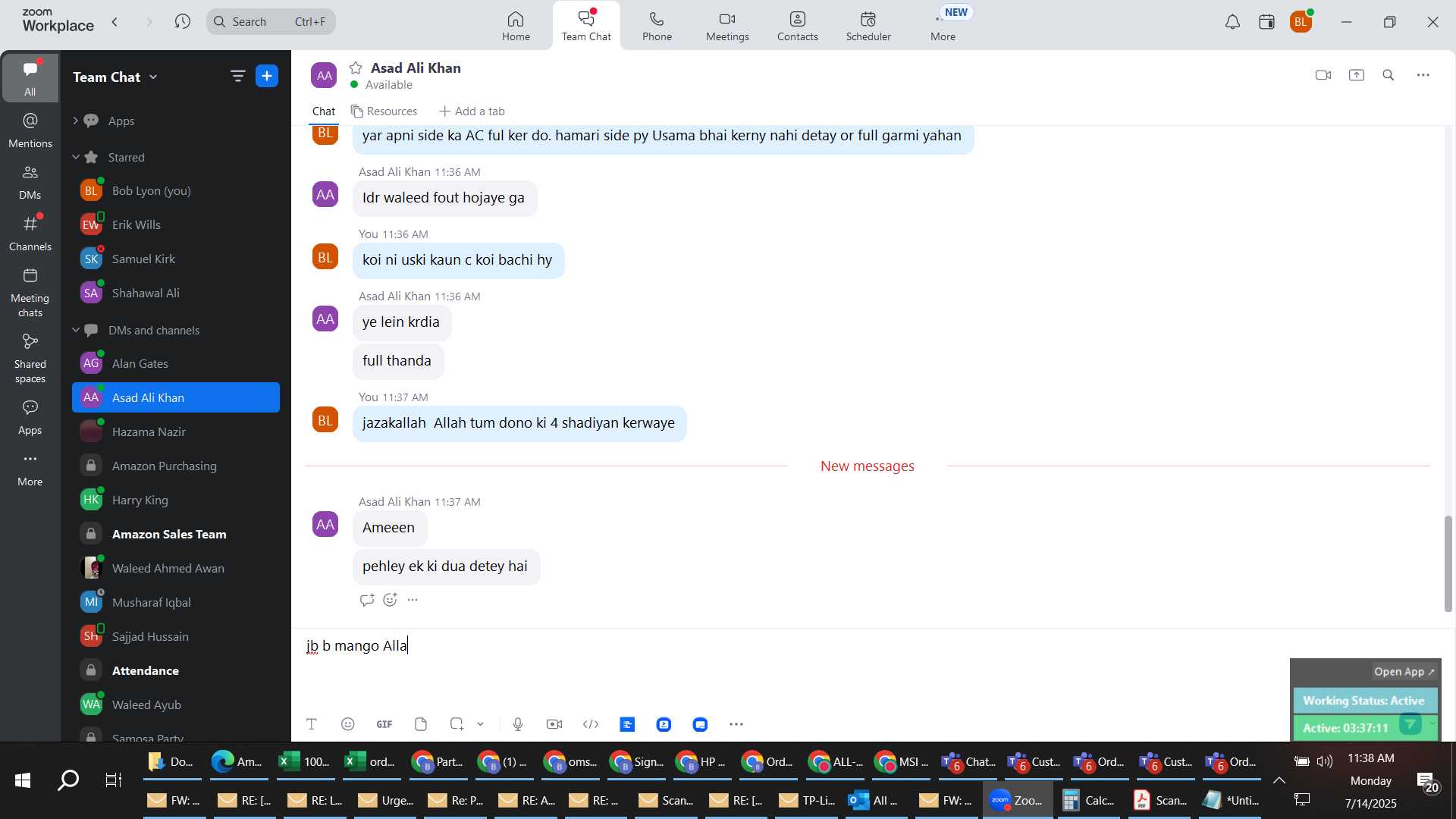
Task: Open Task View on the taskbar
Action: 114,780
